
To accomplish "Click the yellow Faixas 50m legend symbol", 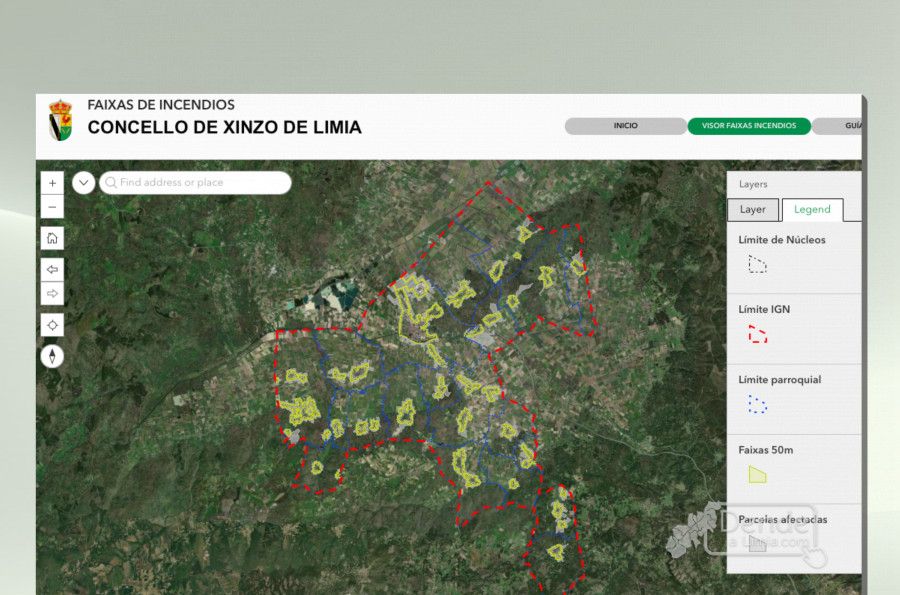I will coord(757,475).
